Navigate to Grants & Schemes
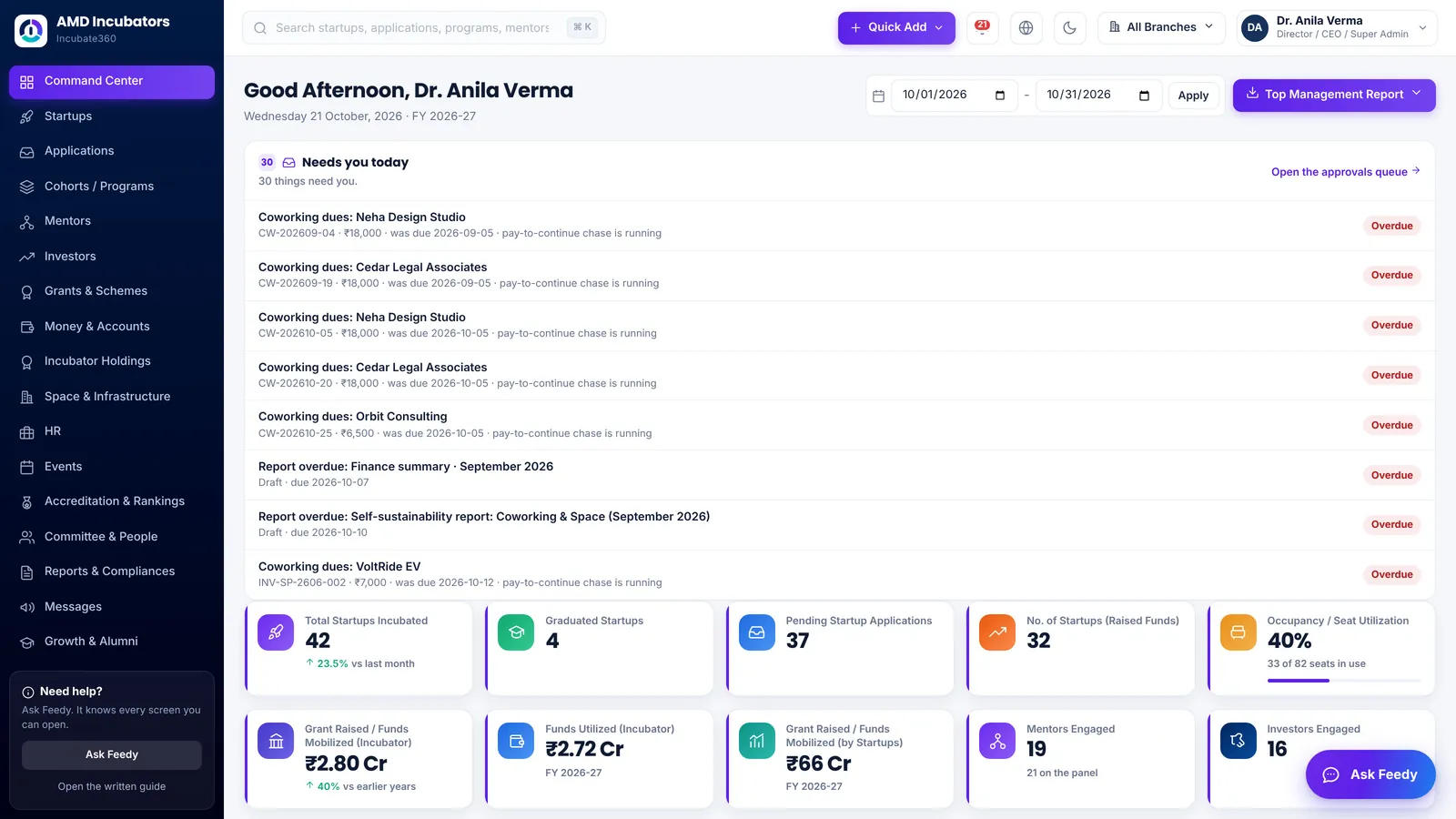This screenshot has width=1456, height=819. coord(112,291)
